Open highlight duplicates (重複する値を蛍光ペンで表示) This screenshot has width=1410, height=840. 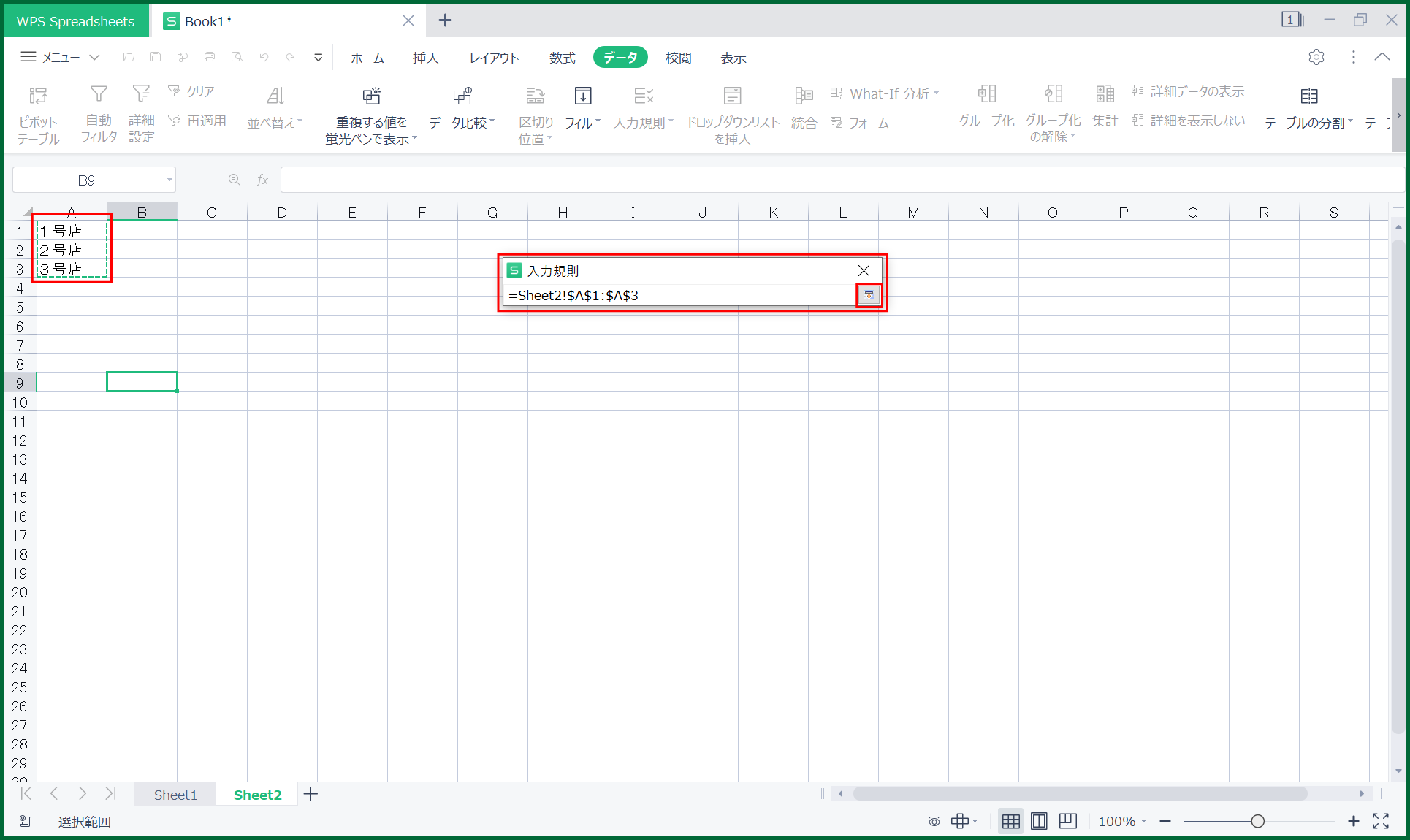(x=371, y=115)
